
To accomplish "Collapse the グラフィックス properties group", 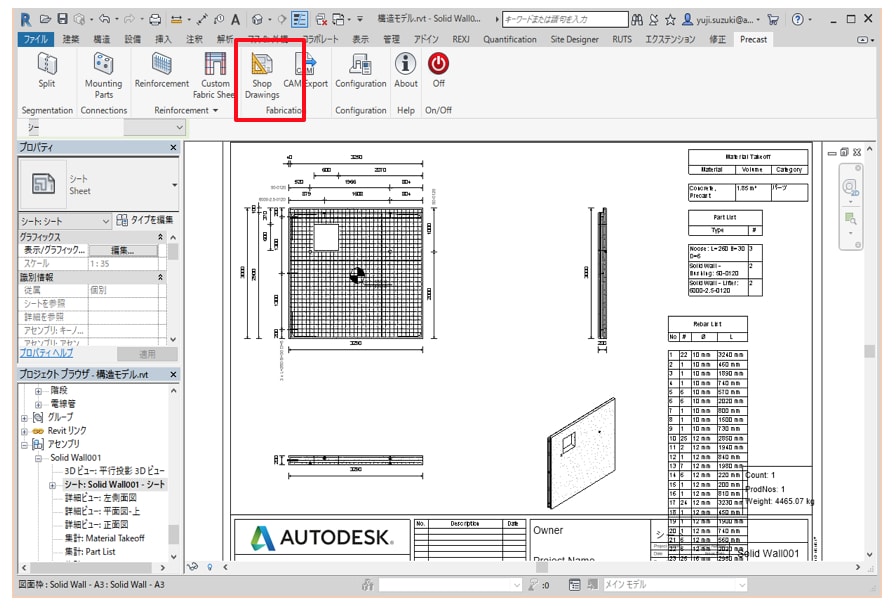I will (161, 237).
